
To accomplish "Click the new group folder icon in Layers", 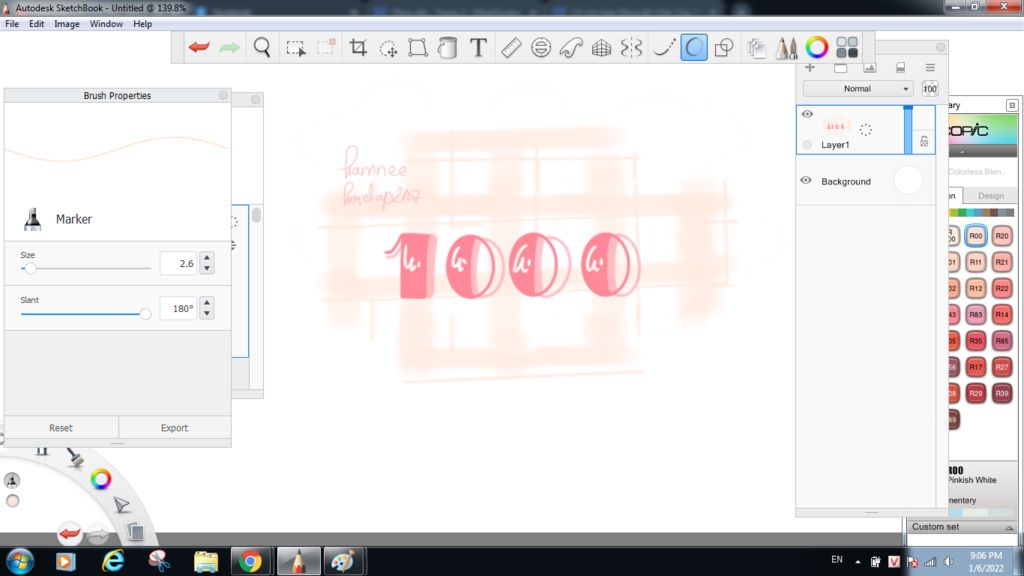I will (840, 68).
